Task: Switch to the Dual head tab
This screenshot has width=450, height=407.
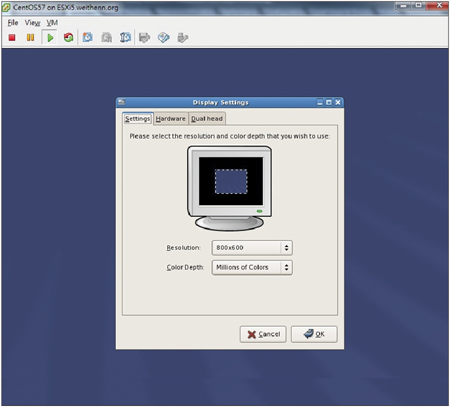Action: click(x=207, y=119)
